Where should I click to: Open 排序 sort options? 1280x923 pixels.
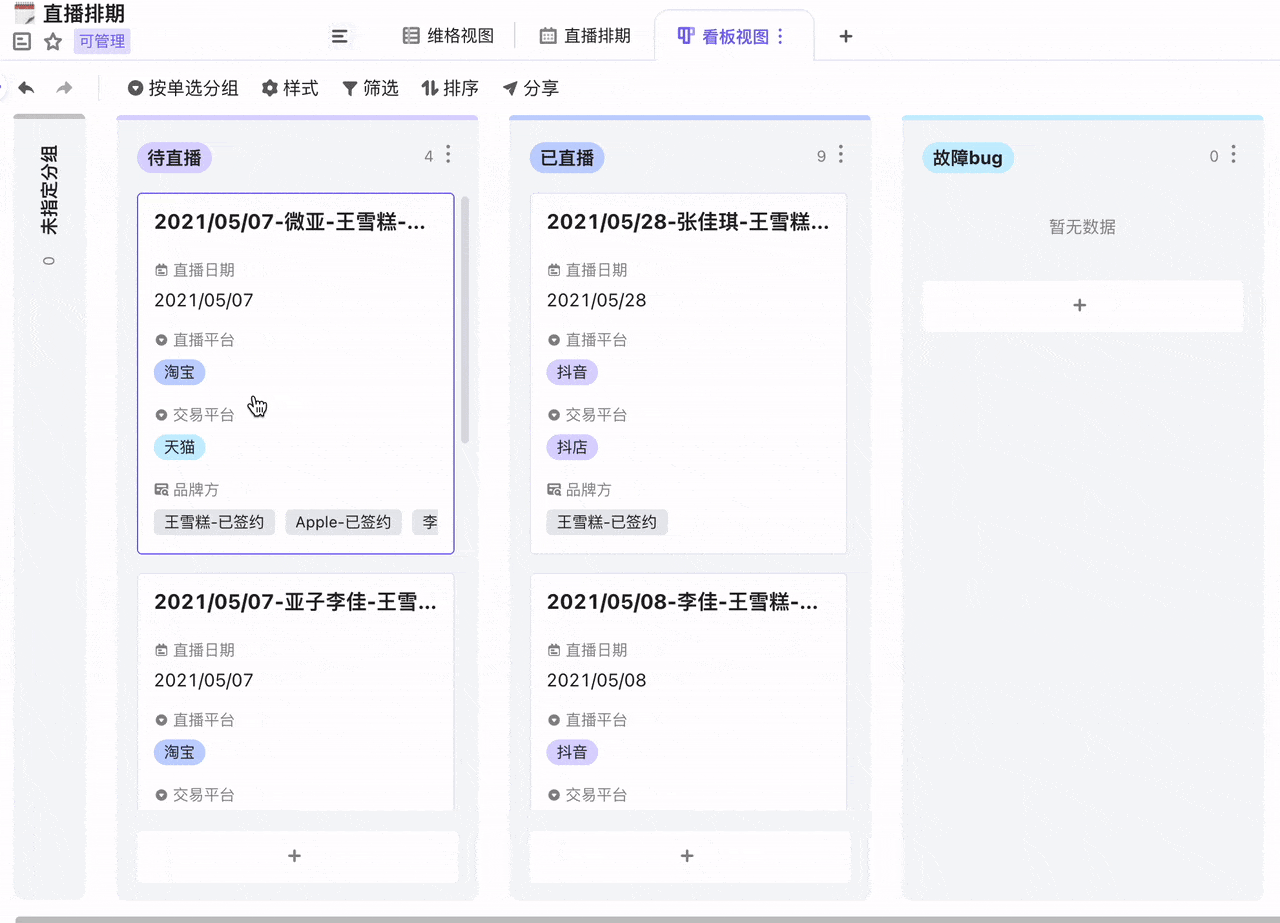[x=450, y=88]
